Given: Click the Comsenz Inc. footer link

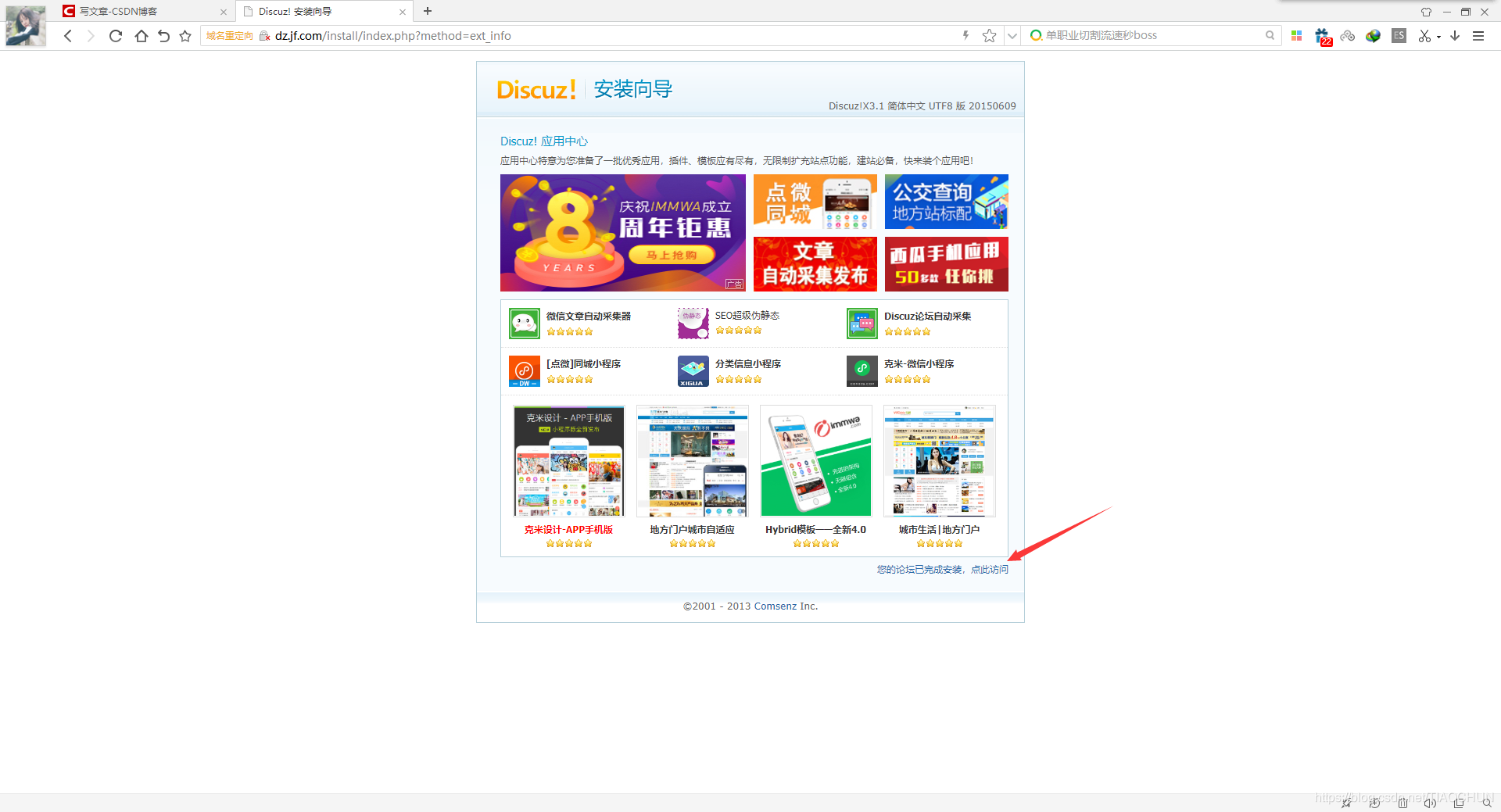Looking at the screenshot, I should 786,606.
